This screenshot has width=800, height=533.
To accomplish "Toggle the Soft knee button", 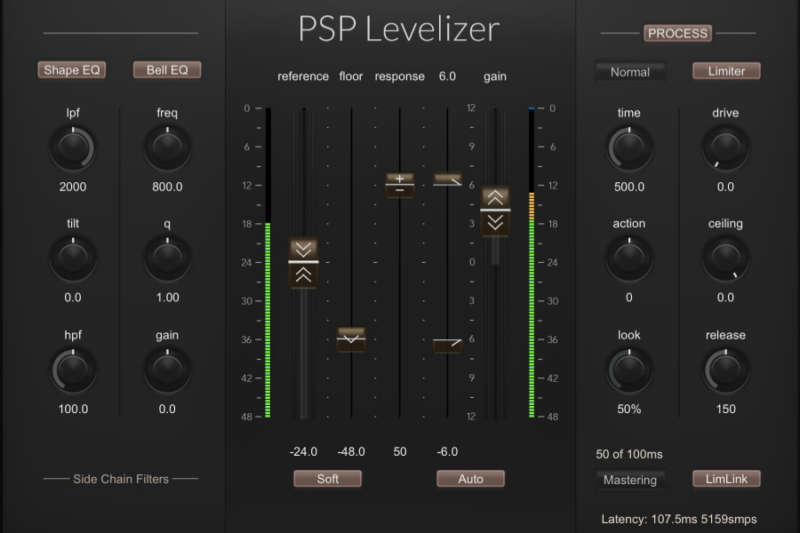I will coord(328,479).
